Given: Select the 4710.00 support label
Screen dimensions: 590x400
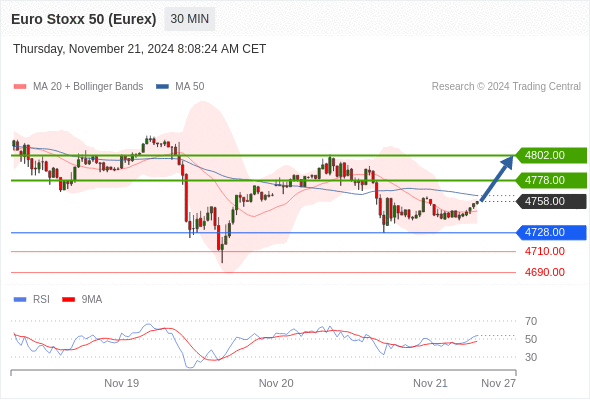Looking at the screenshot, I should coord(545,251).
